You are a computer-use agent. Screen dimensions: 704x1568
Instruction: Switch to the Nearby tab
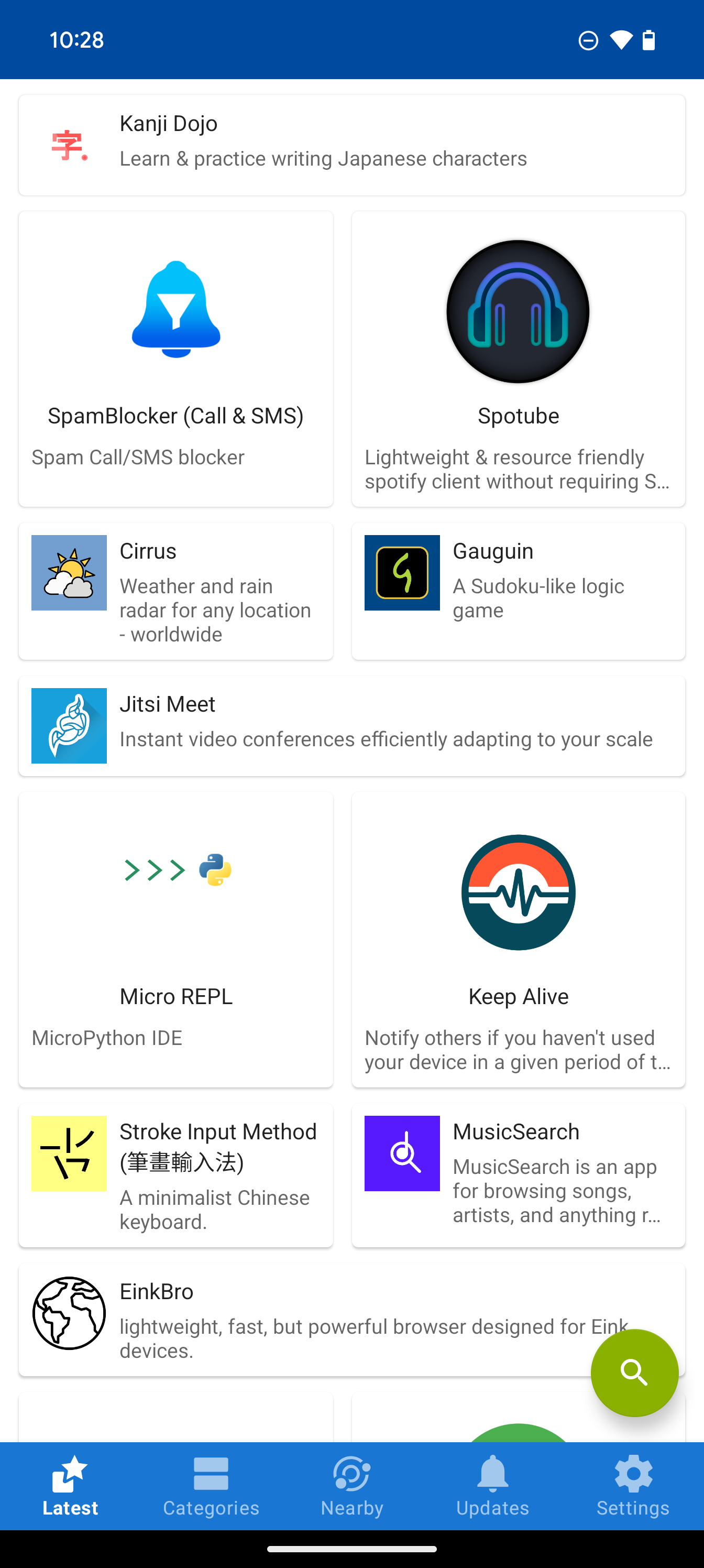[x=351, y=1486]
